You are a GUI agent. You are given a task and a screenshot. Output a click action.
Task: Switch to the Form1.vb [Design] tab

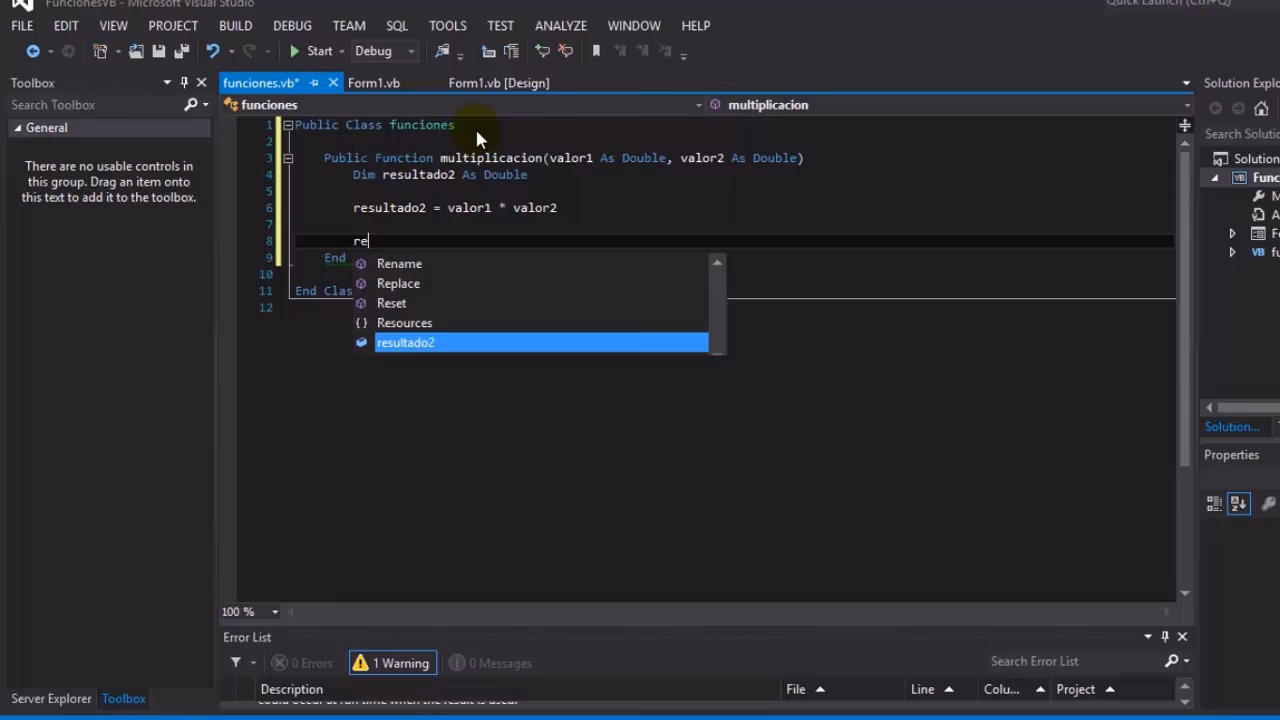point(499,83)
